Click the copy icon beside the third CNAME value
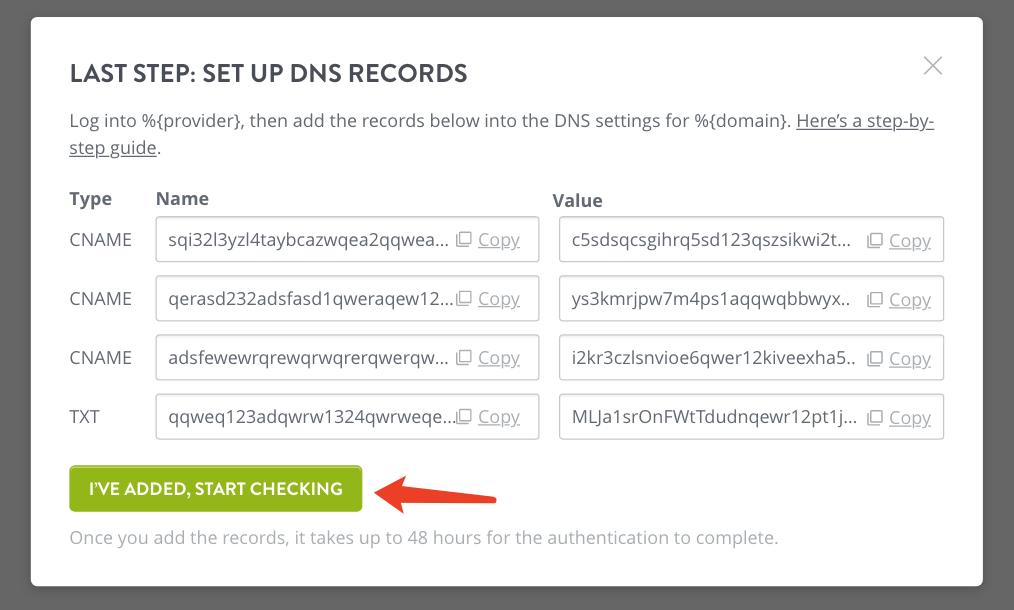1014x610 pixels. 875,357
